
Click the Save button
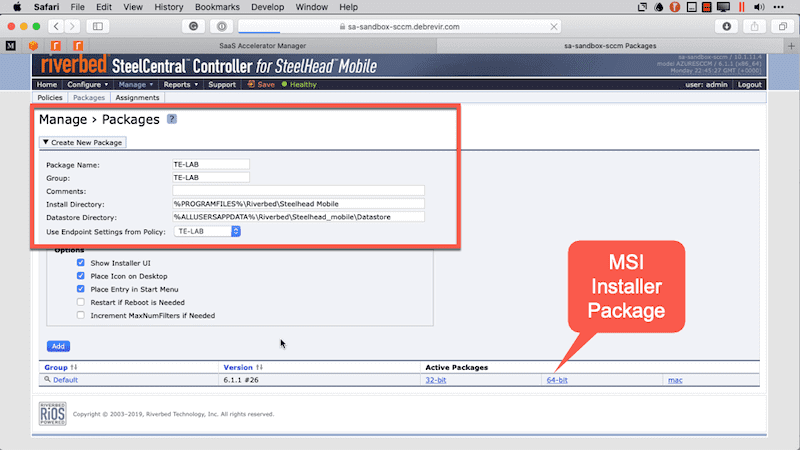[x=261, y=85]
